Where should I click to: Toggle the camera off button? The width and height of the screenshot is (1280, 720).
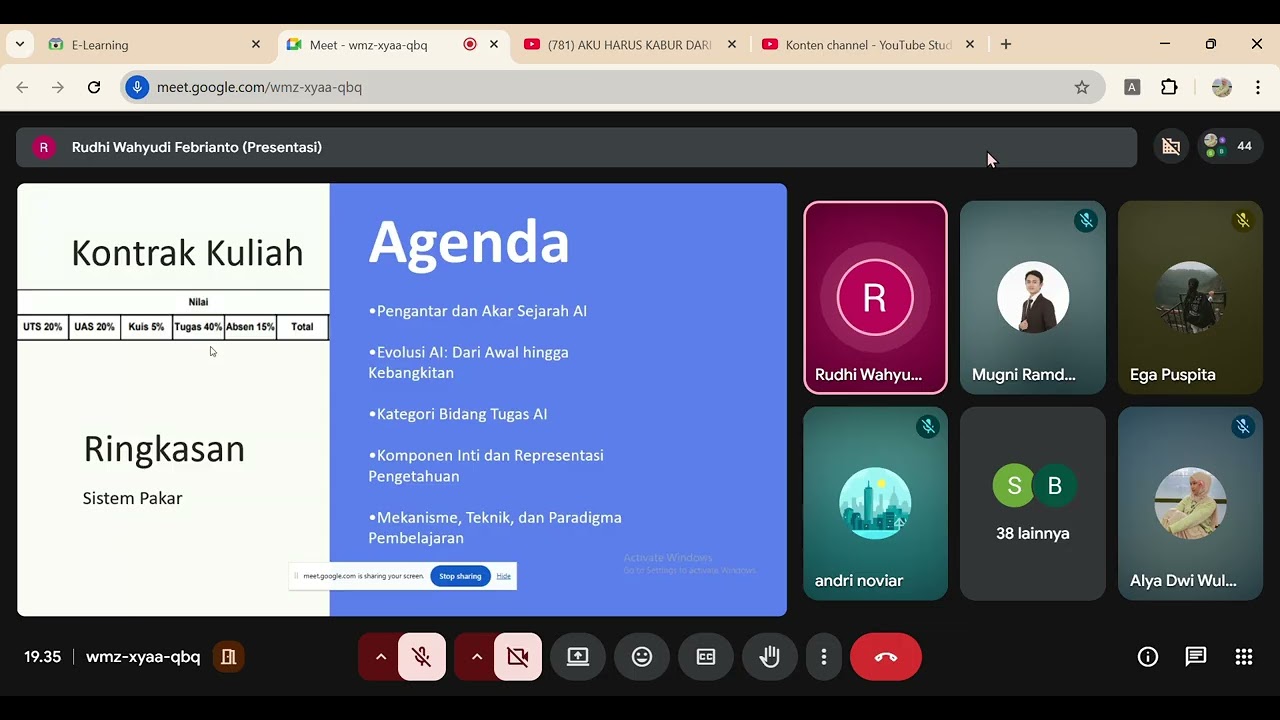coord(518,657)
